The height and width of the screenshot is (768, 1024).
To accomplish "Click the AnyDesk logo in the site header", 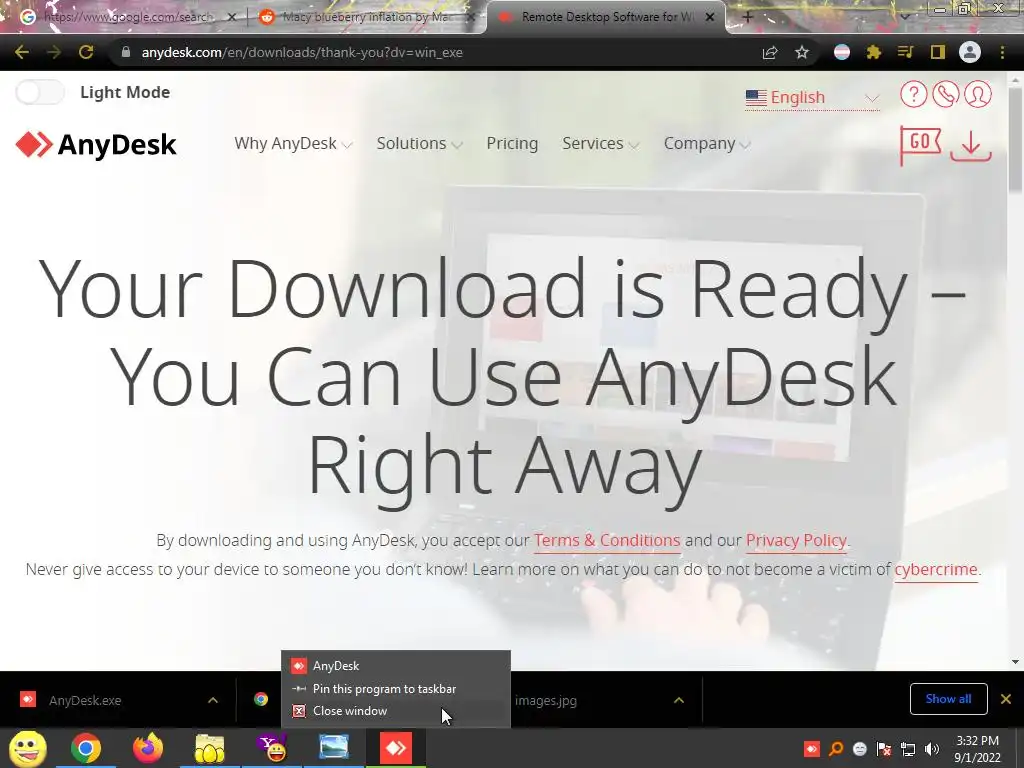I will click(x=96, y=144).
